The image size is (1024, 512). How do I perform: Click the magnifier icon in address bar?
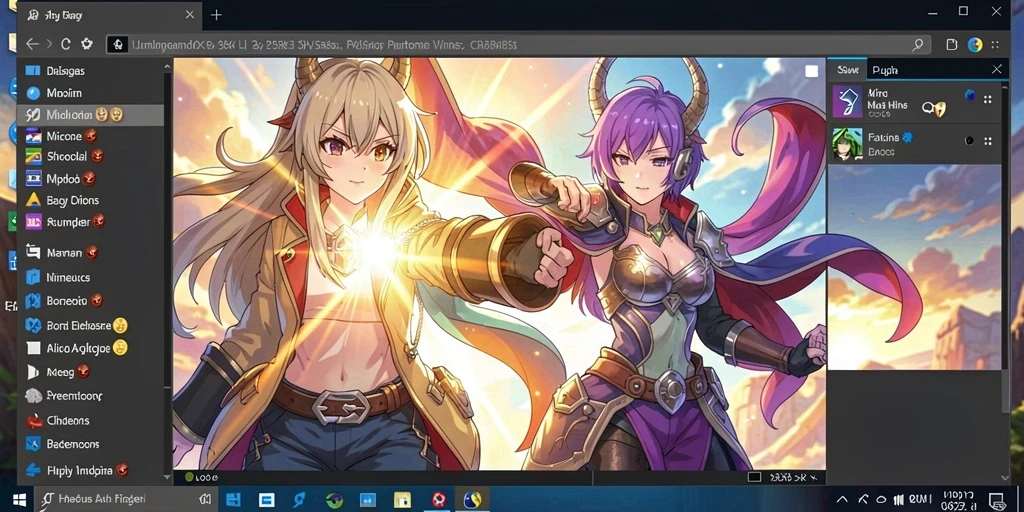918,44
